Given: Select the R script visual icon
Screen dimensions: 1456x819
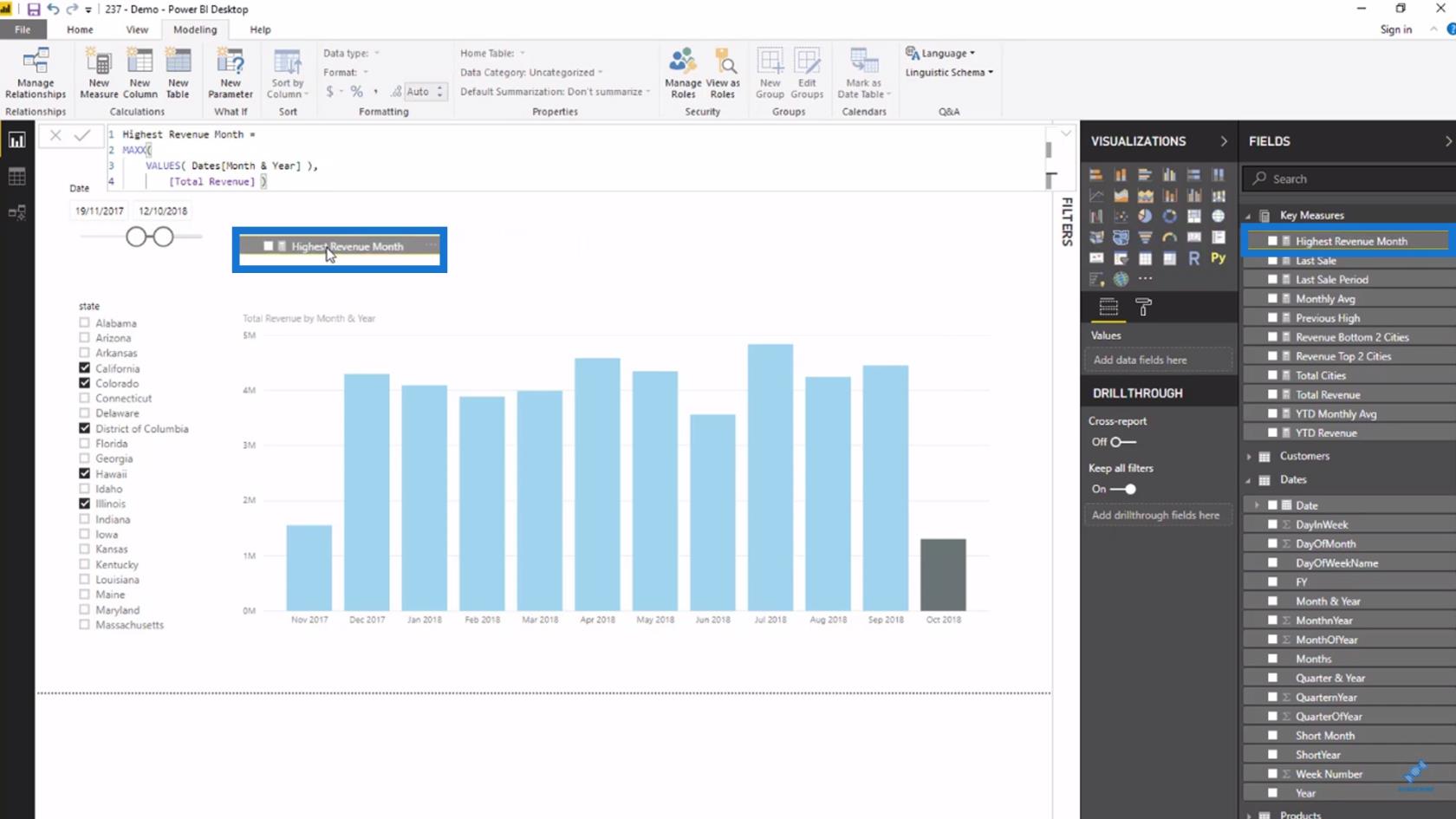Looking at the screenshot, I should 1194,258.
